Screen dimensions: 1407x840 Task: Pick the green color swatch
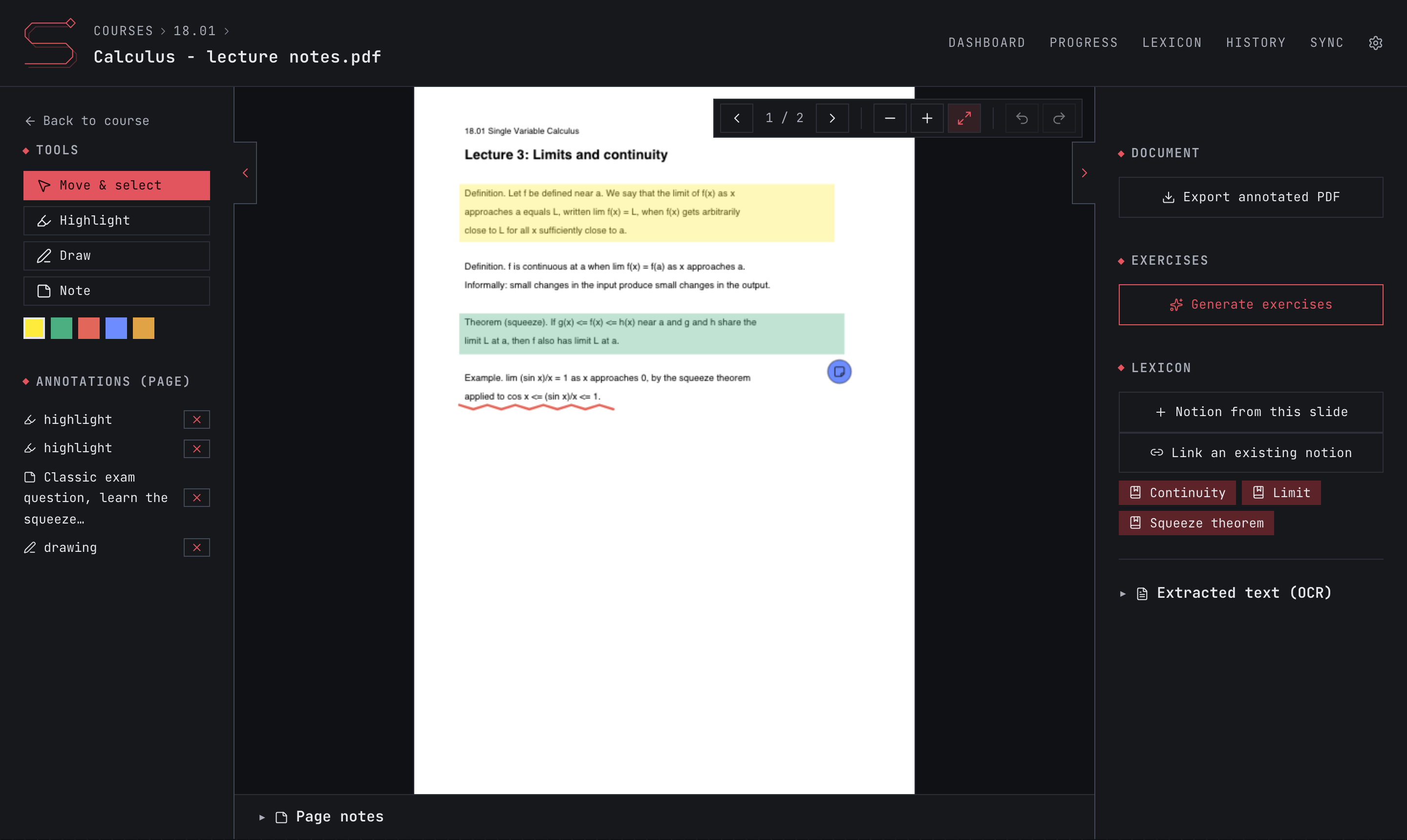tap(61, 328)
